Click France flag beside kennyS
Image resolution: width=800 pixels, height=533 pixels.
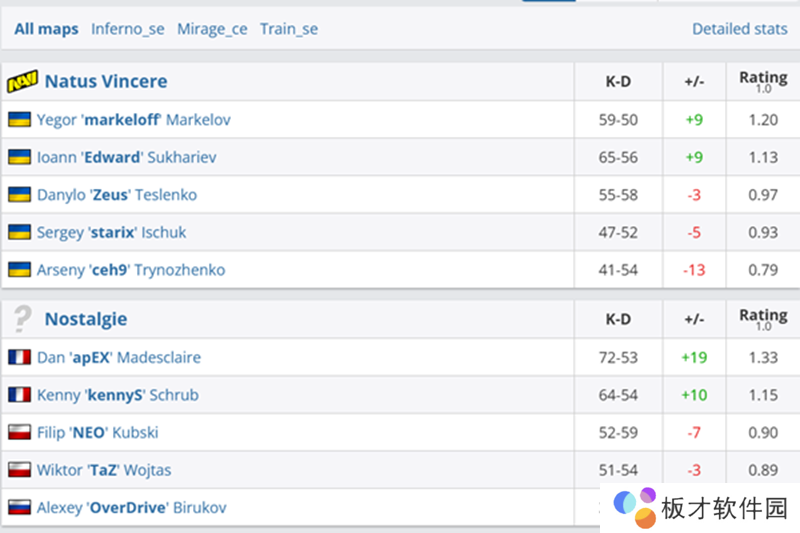click(19, 395)
